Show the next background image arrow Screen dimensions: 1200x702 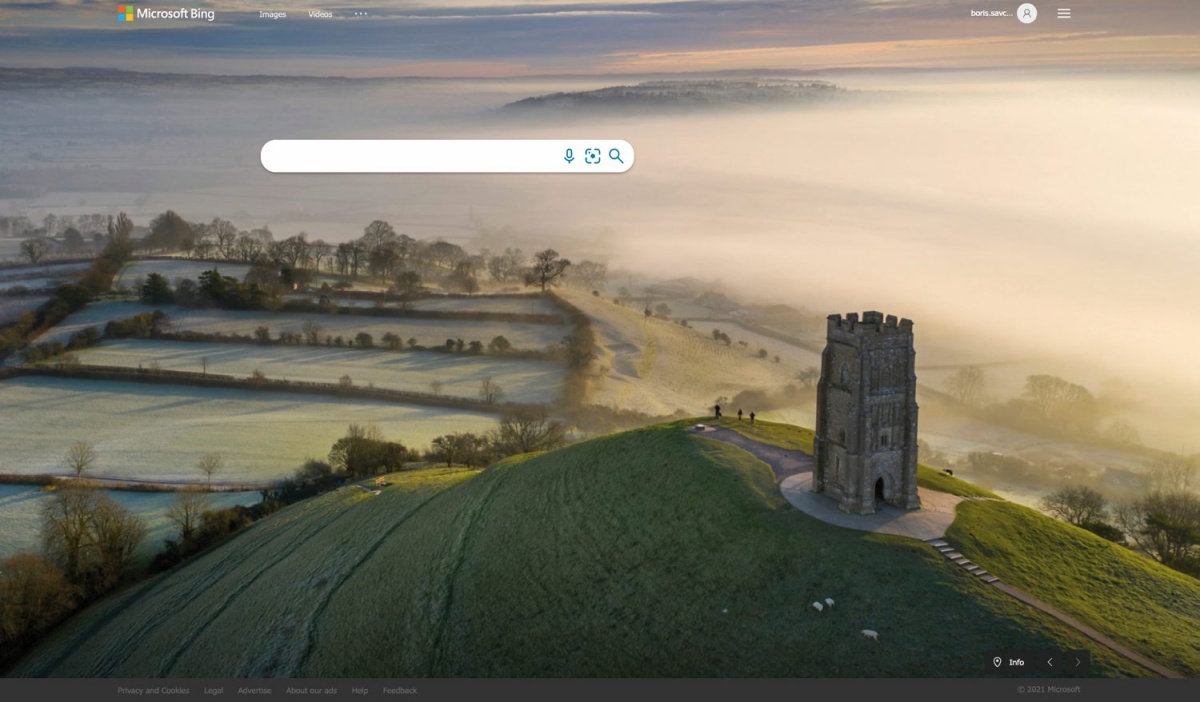[1077, 662]
